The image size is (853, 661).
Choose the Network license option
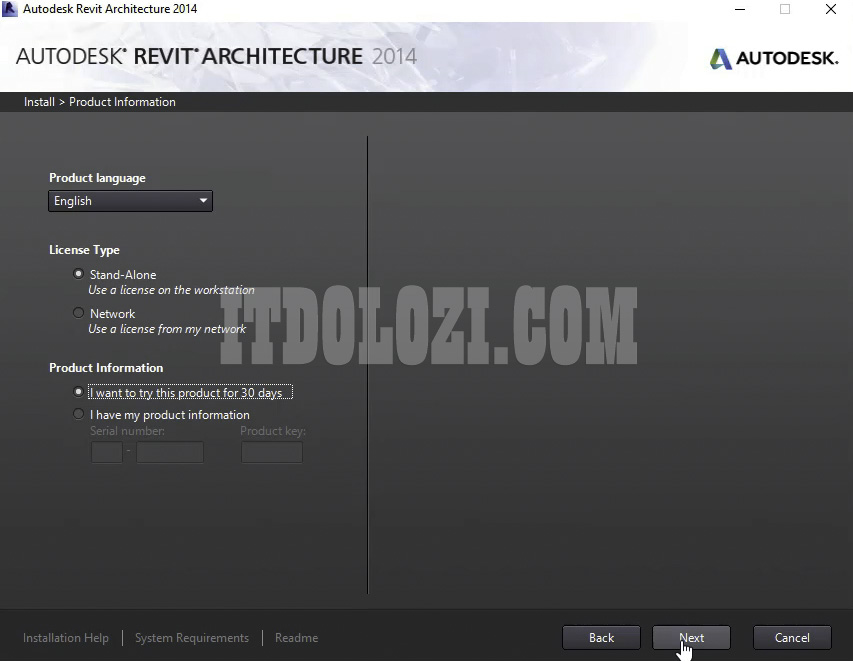tap(79, 313)
